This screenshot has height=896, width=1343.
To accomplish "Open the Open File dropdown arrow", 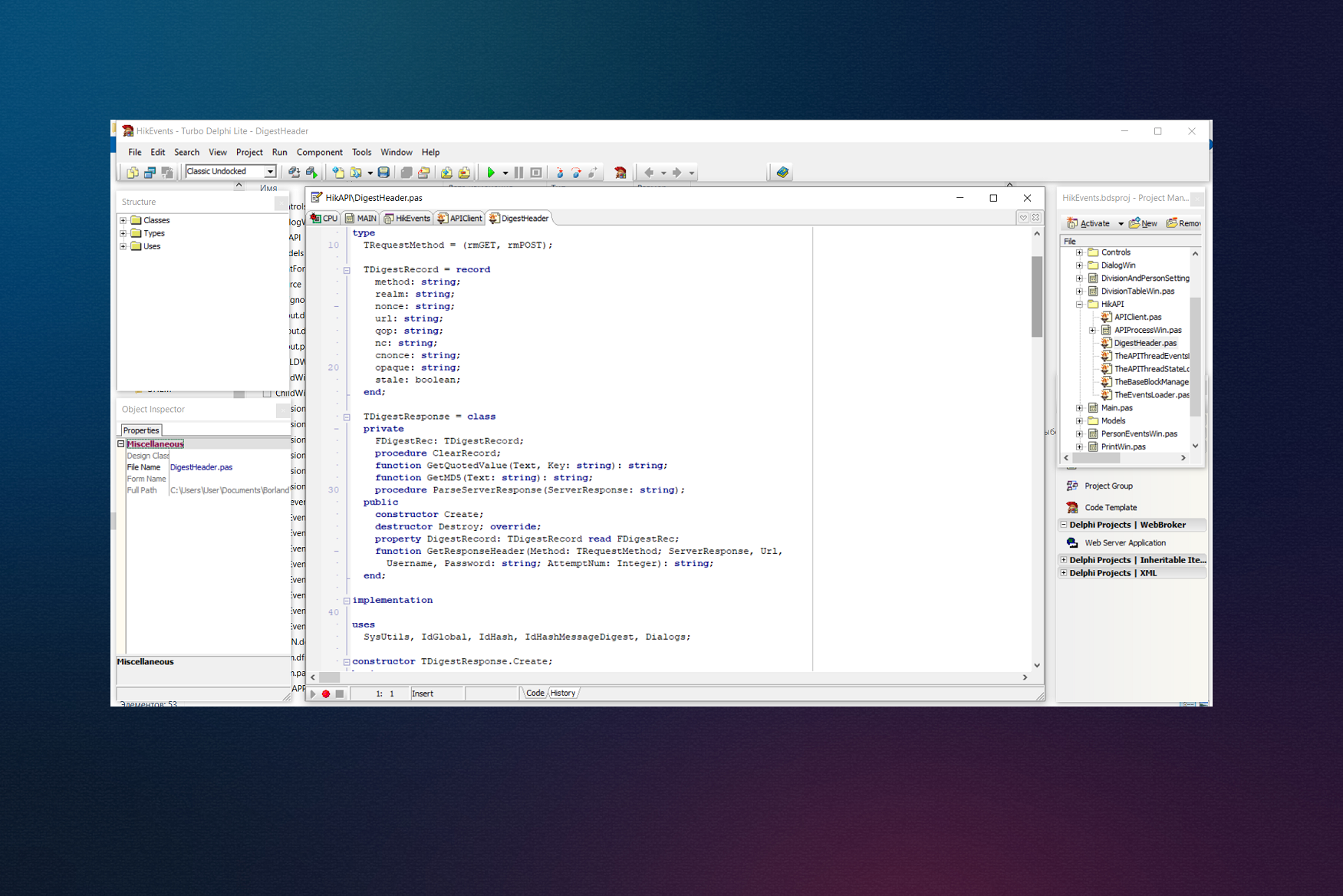I will click(370, 173).
